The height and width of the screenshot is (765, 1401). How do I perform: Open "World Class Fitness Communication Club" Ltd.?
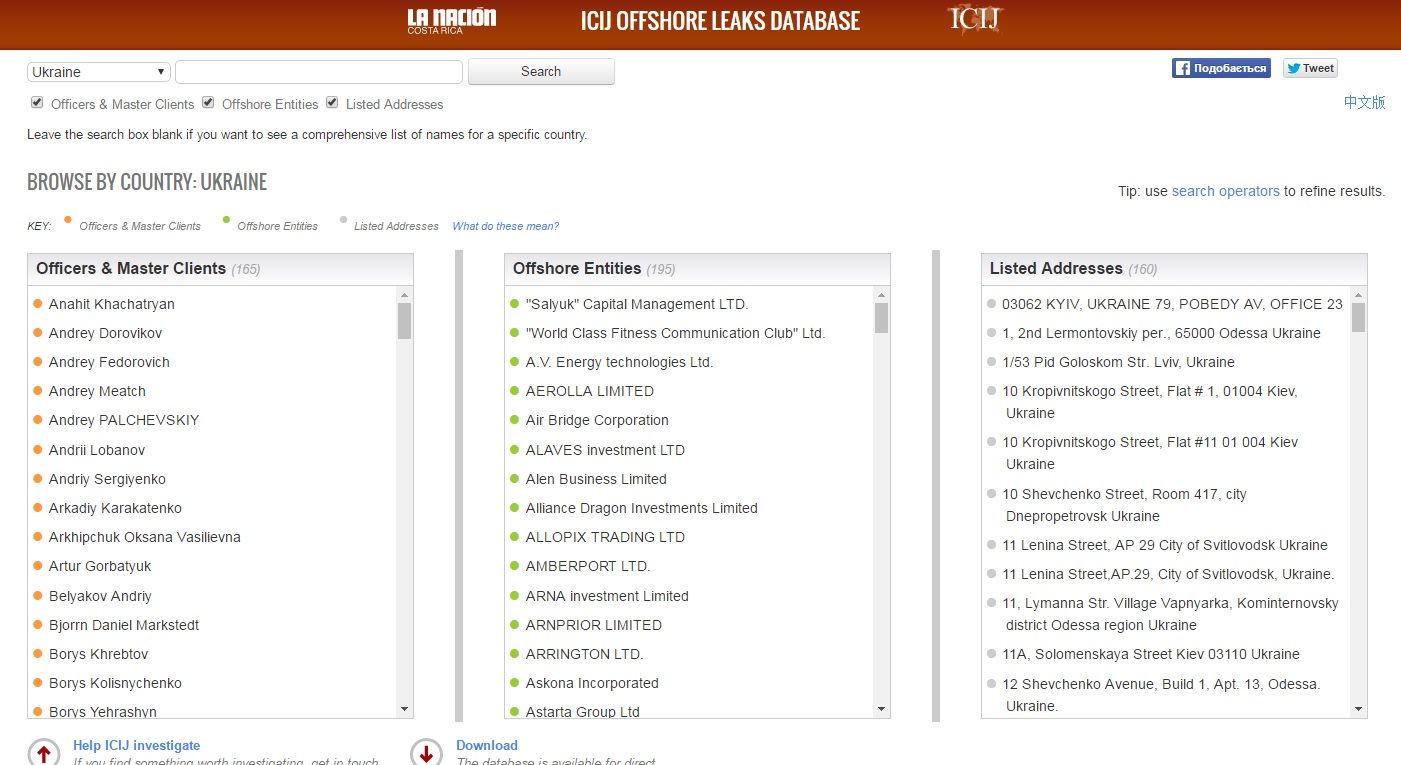[675, 333]
